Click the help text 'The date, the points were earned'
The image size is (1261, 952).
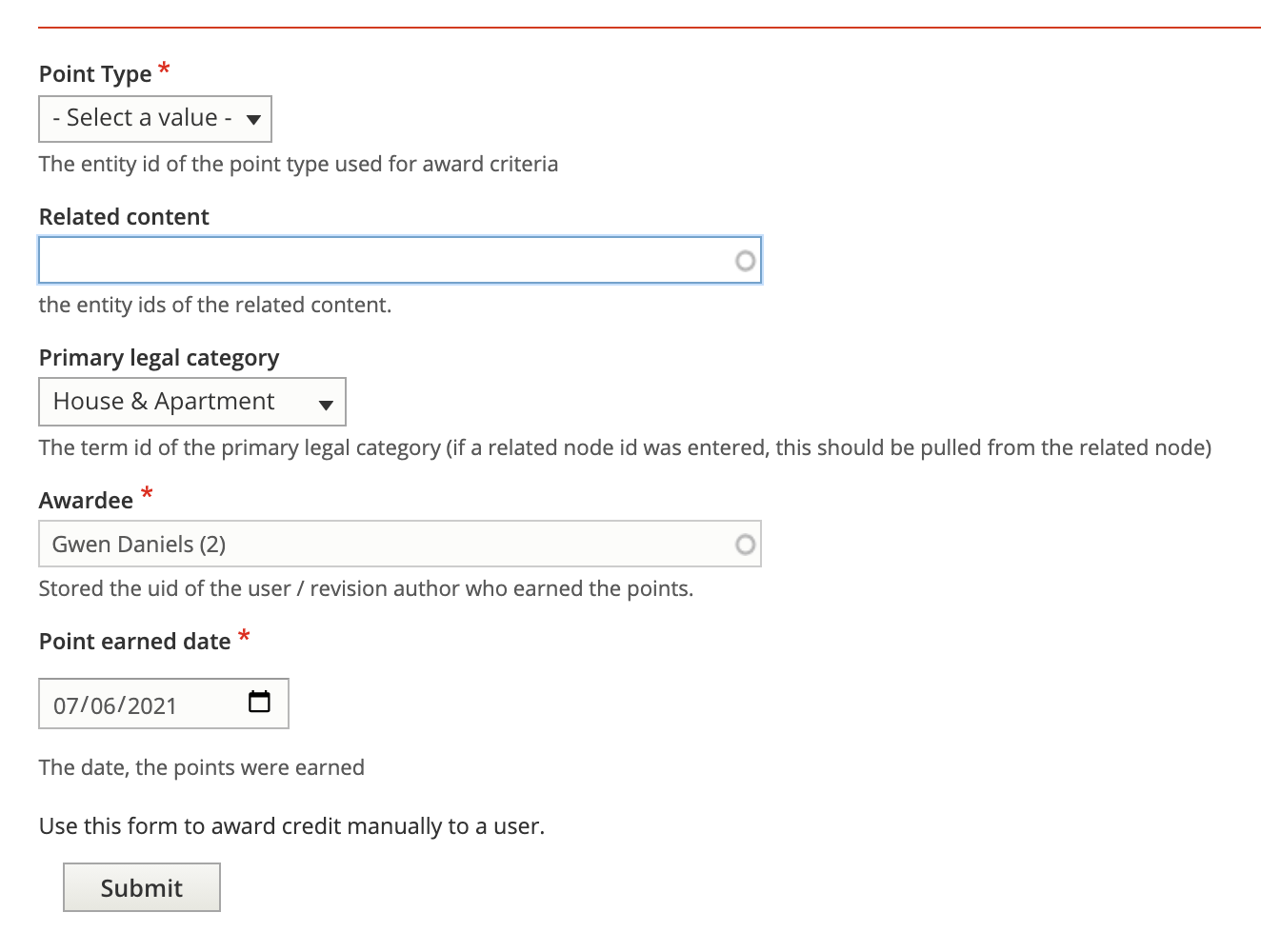pos(202,767)
